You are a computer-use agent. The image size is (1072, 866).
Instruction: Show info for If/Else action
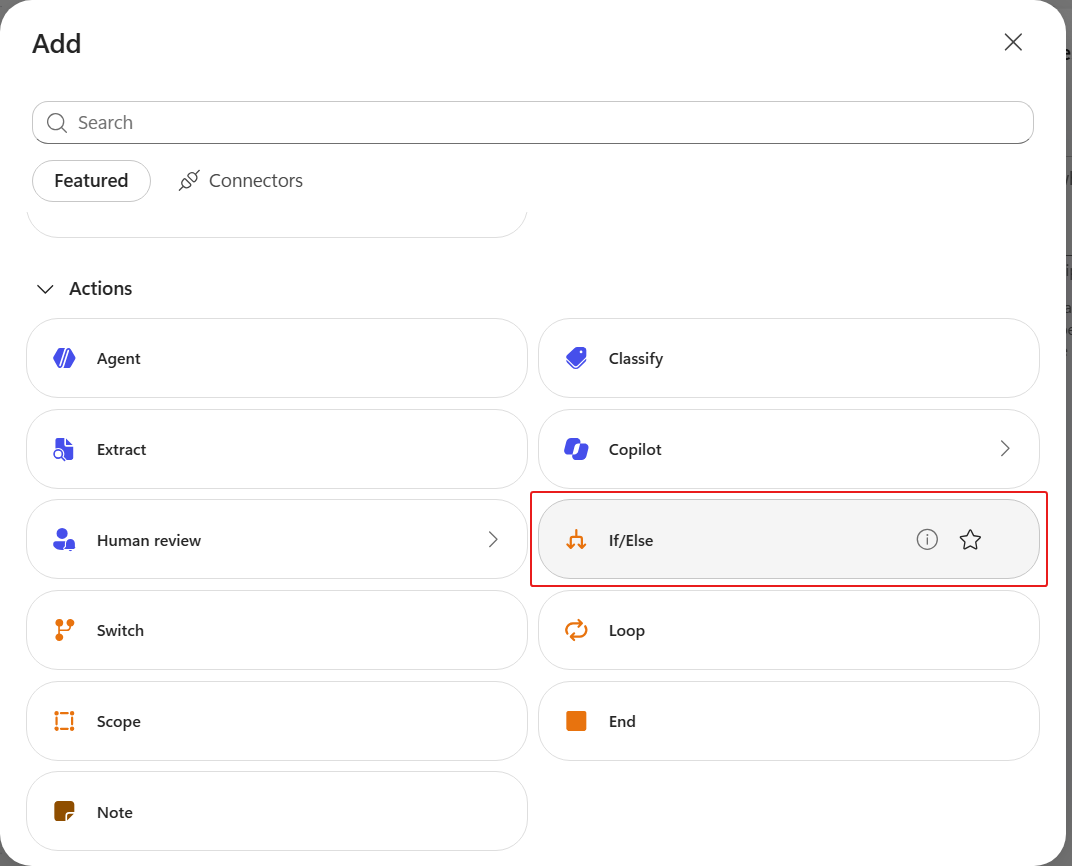(927, 539)
